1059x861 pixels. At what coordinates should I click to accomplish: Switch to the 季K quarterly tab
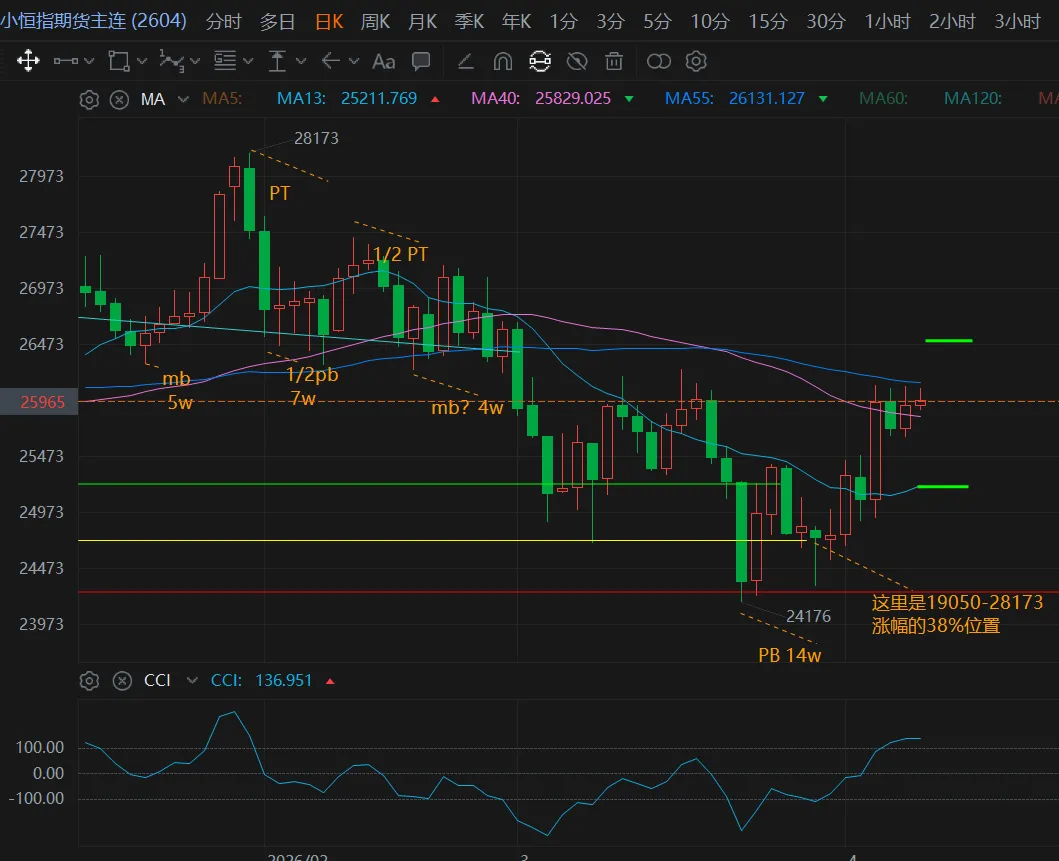point(469,22)
